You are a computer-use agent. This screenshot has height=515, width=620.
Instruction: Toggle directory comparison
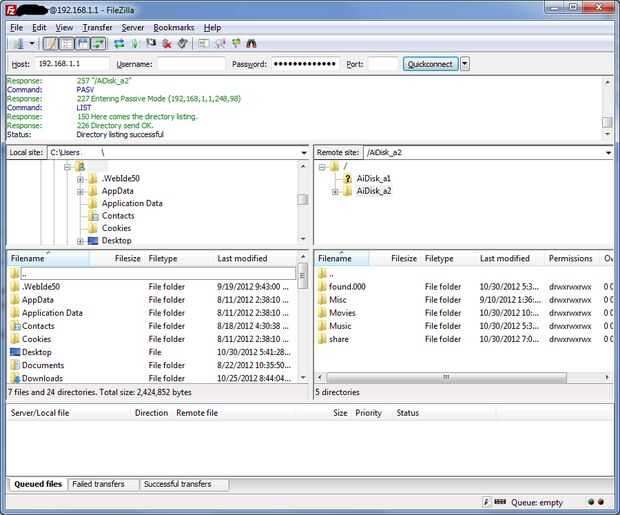coord(220,44)
